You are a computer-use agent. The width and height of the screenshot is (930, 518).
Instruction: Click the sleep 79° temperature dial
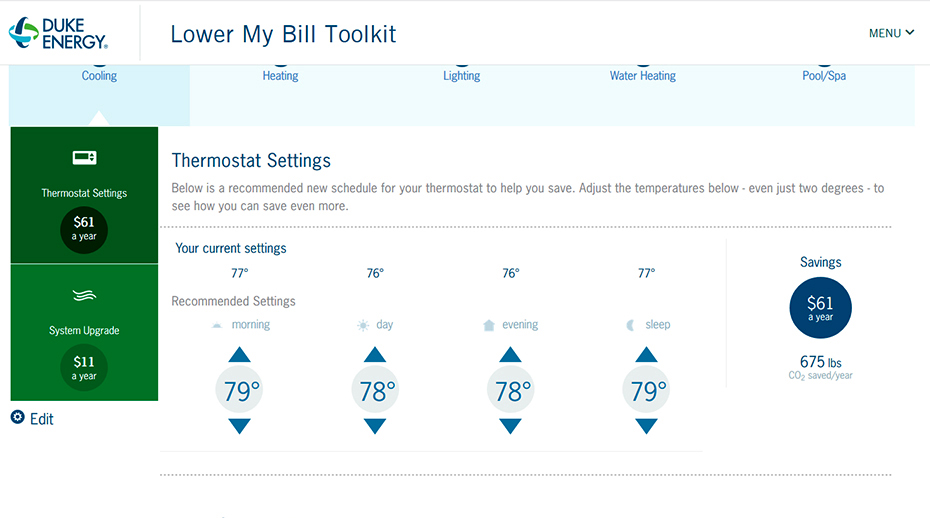[646, 390]
